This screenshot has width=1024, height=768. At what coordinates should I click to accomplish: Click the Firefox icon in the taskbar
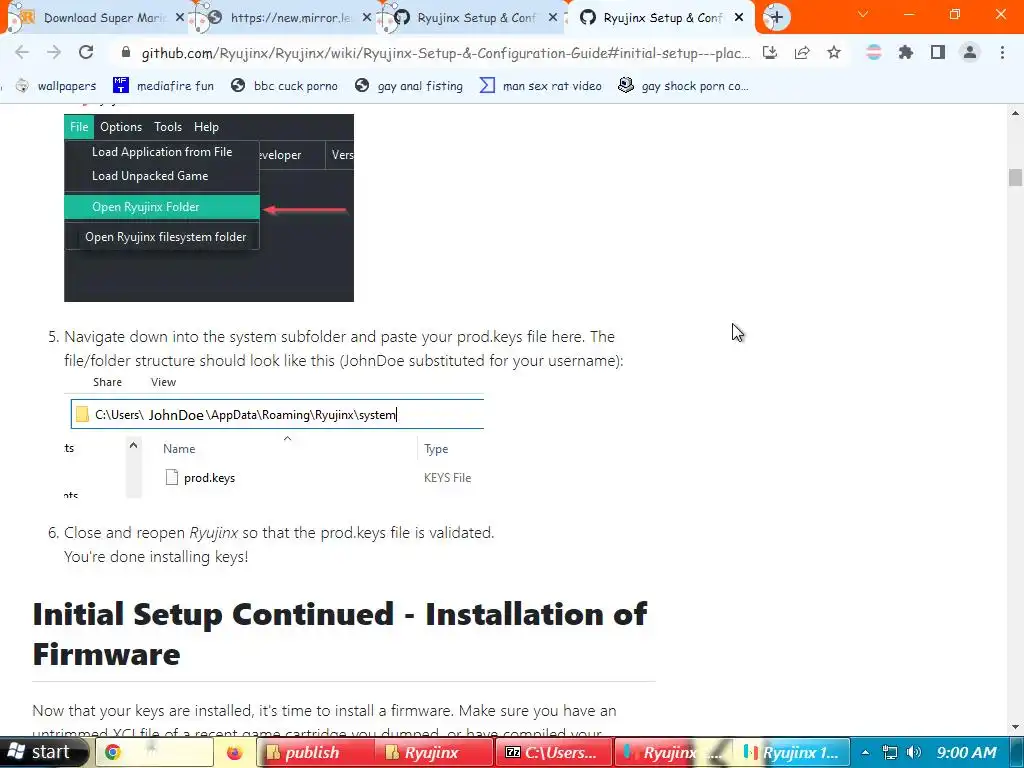point(234,752)
